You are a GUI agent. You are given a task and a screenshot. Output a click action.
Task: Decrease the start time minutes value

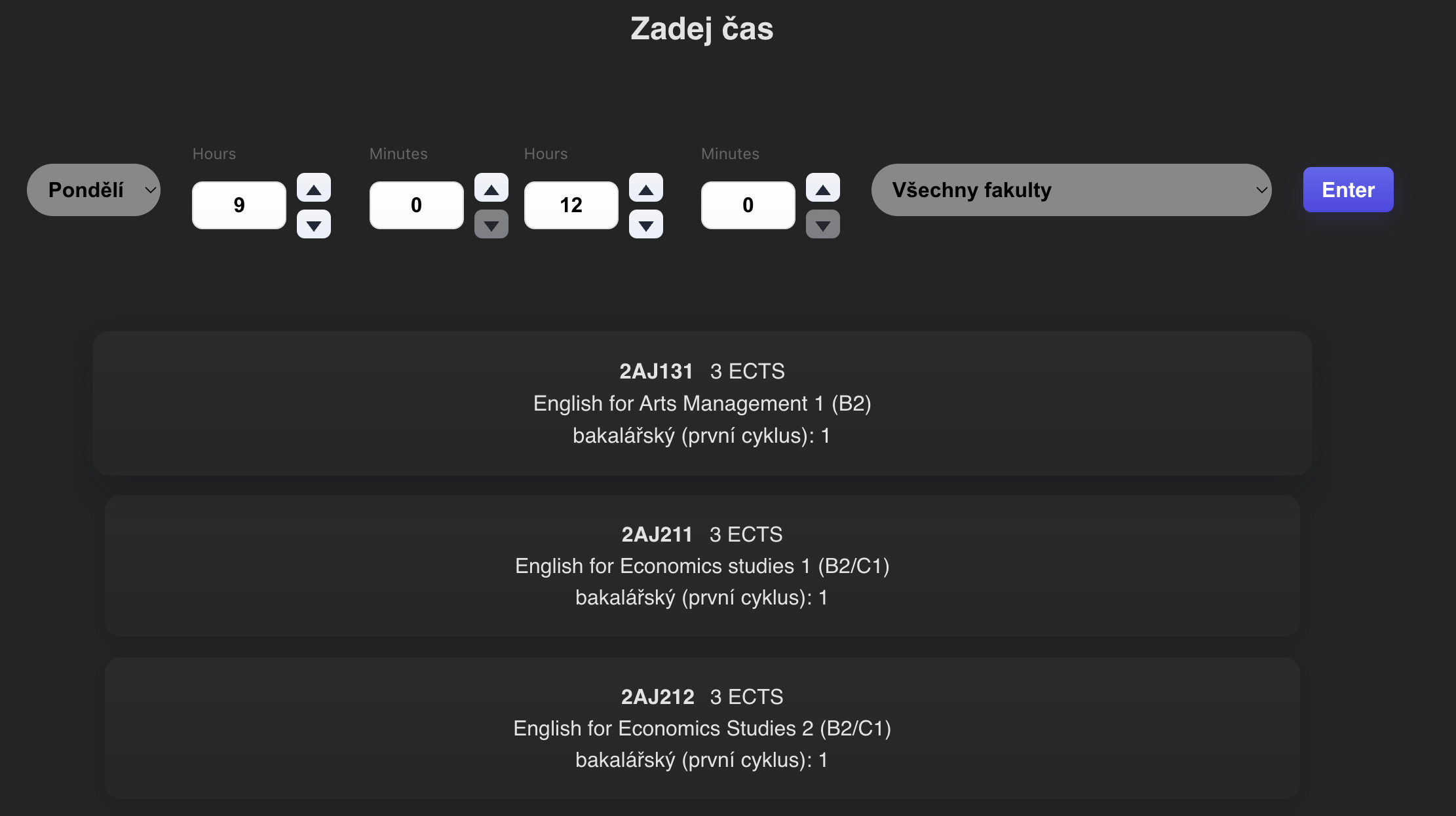click(x=491, y=225)
